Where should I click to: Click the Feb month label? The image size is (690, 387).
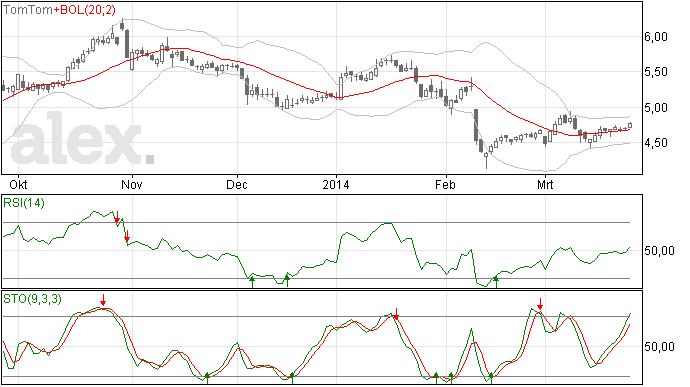point(445,184)
